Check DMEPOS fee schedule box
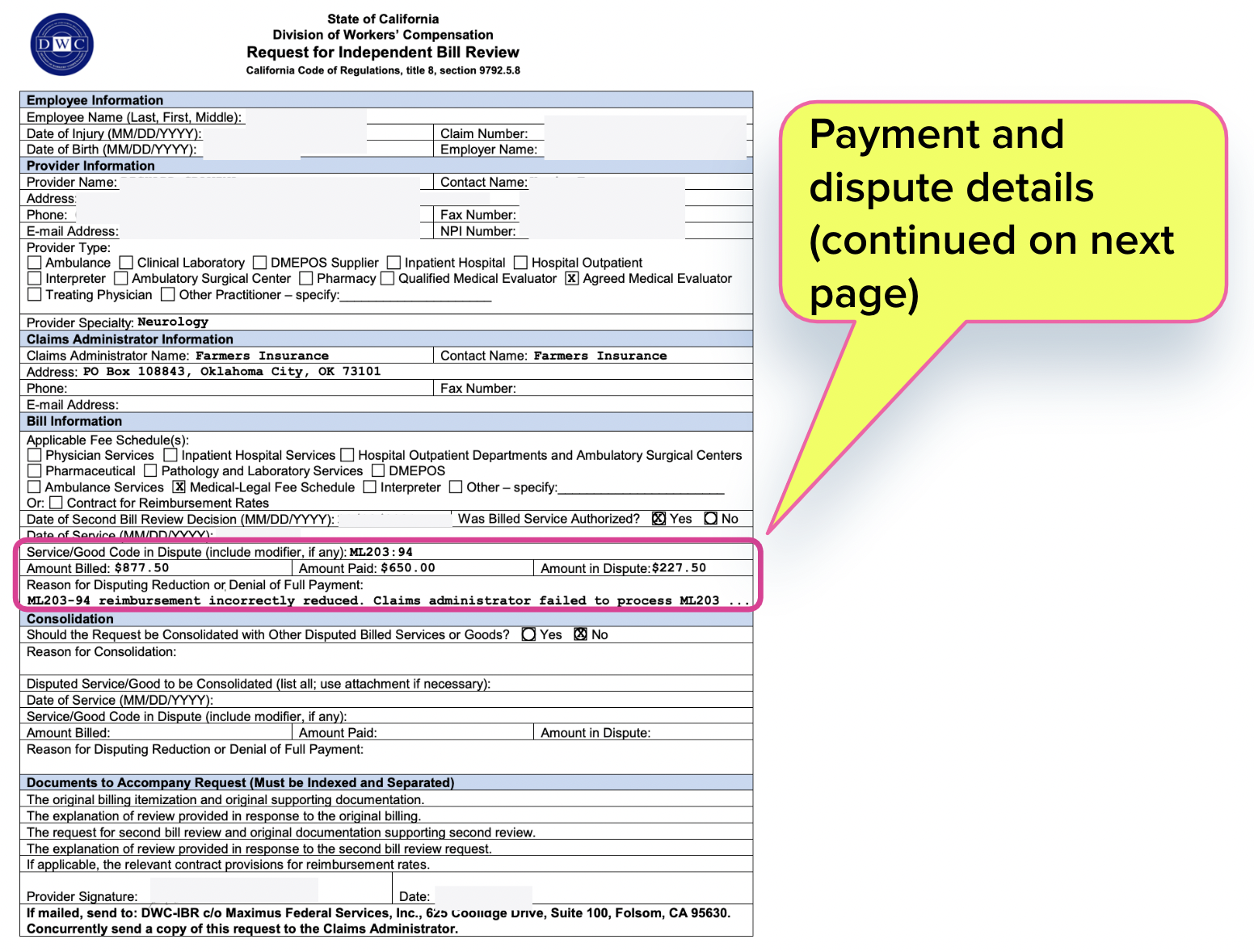The width and height of the screenshot is (1254, 952). 378,470
